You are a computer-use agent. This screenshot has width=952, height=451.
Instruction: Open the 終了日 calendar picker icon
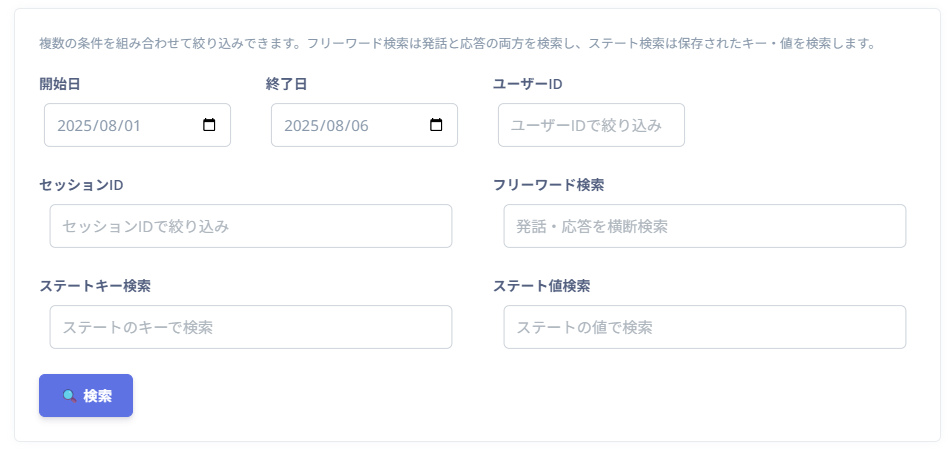436,126
